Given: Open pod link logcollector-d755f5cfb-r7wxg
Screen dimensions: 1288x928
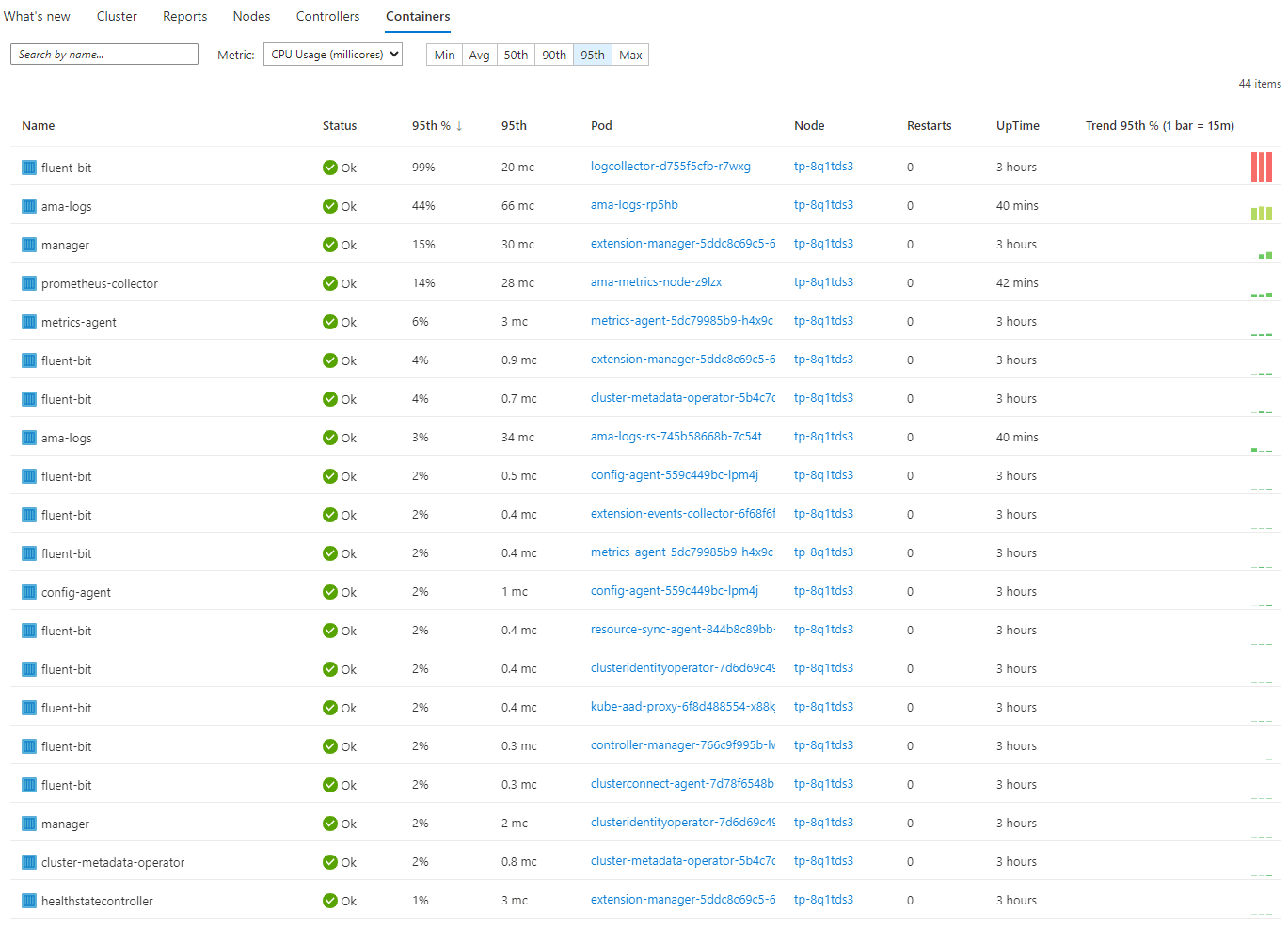Looking at the screenshot, I should tap(670, 167).
